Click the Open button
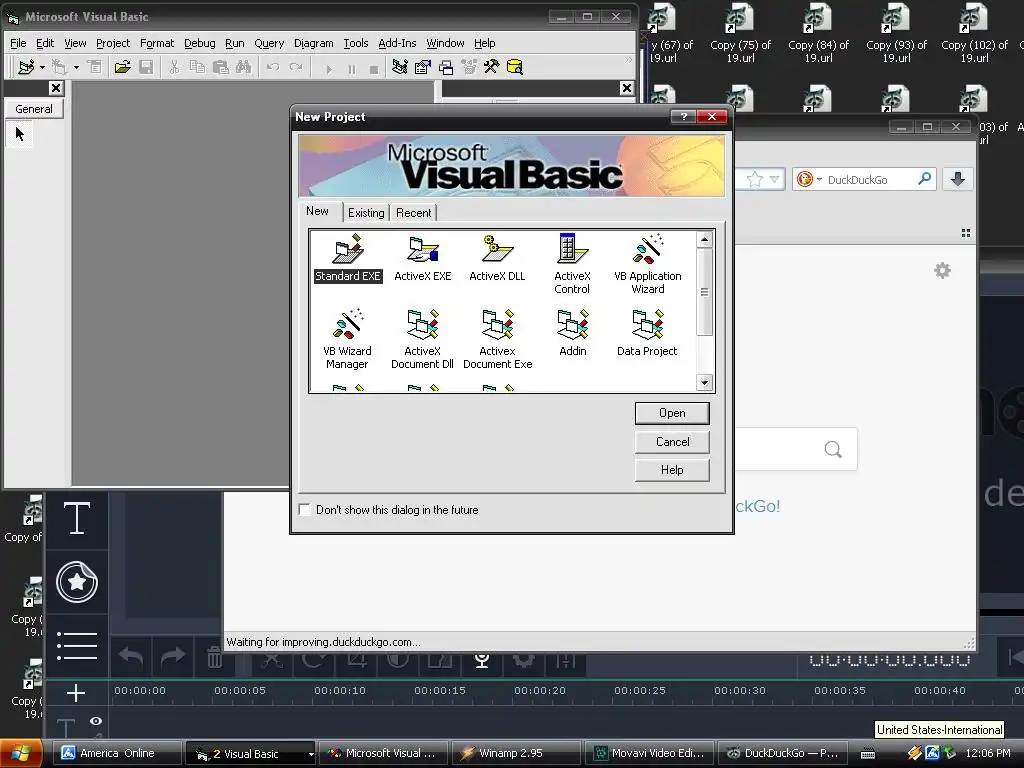The image size is (1024, 768). coord(672,413)
